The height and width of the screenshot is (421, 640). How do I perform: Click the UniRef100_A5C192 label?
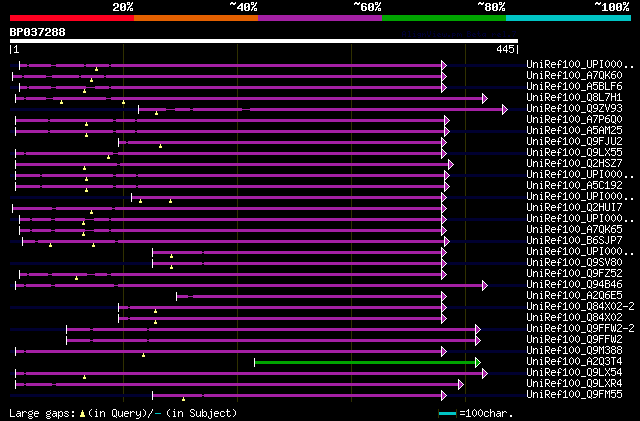574,186
